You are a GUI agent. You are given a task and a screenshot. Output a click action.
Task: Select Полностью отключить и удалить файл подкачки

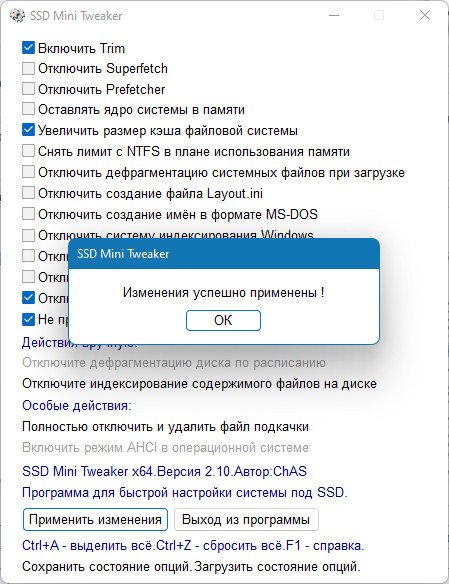[165, 426]
